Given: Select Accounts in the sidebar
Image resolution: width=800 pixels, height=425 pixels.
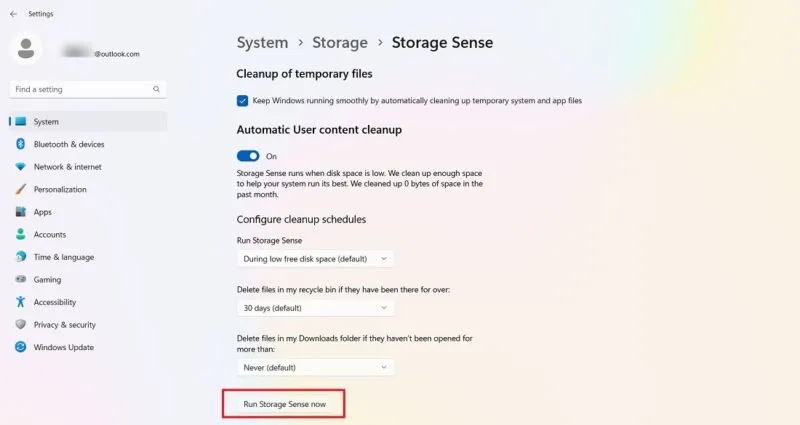Looking at the screenshot, I should click(x=49, y=234).
